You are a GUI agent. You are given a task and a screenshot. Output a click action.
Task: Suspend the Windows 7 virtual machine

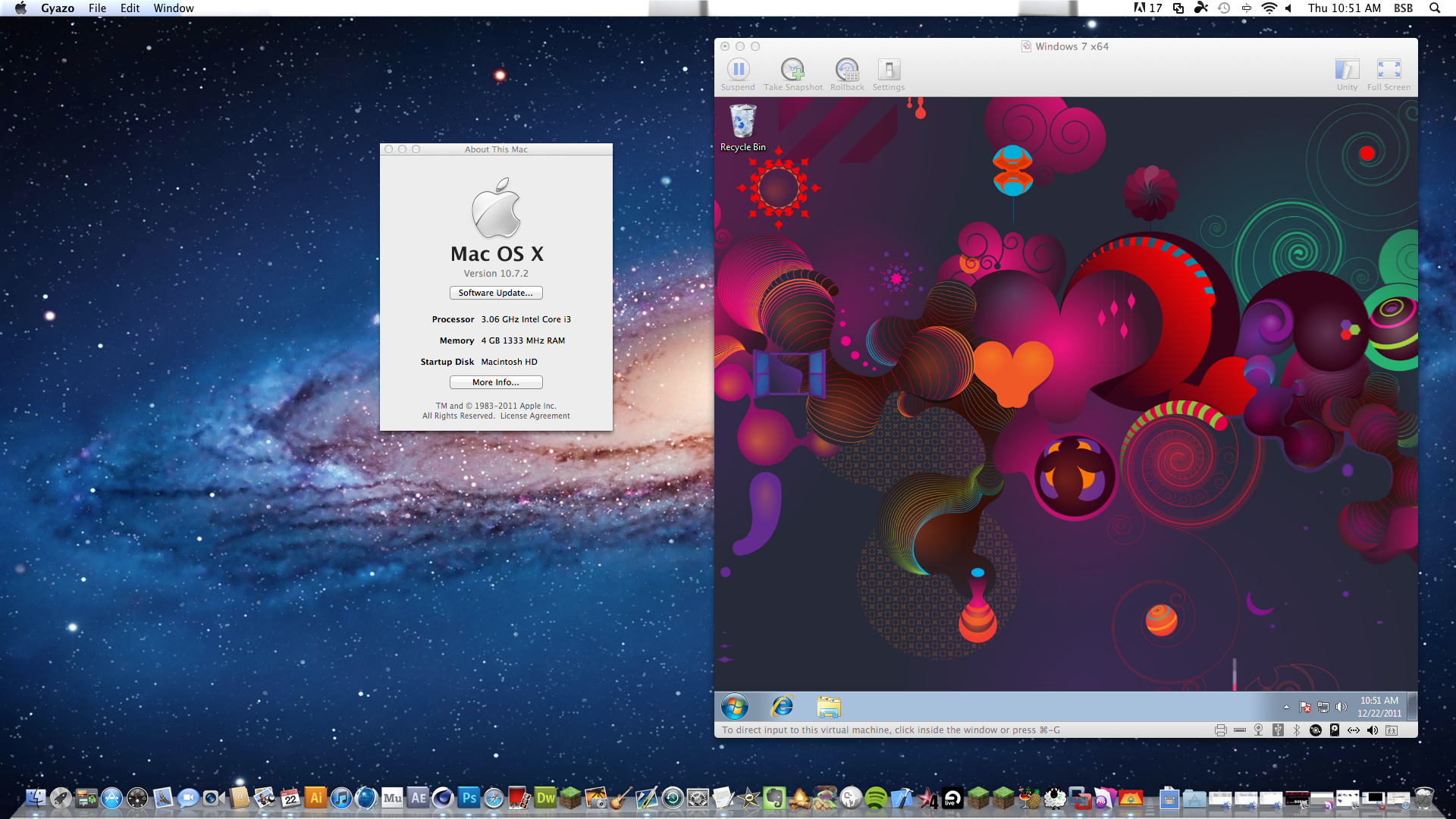[x=738, y=71]
